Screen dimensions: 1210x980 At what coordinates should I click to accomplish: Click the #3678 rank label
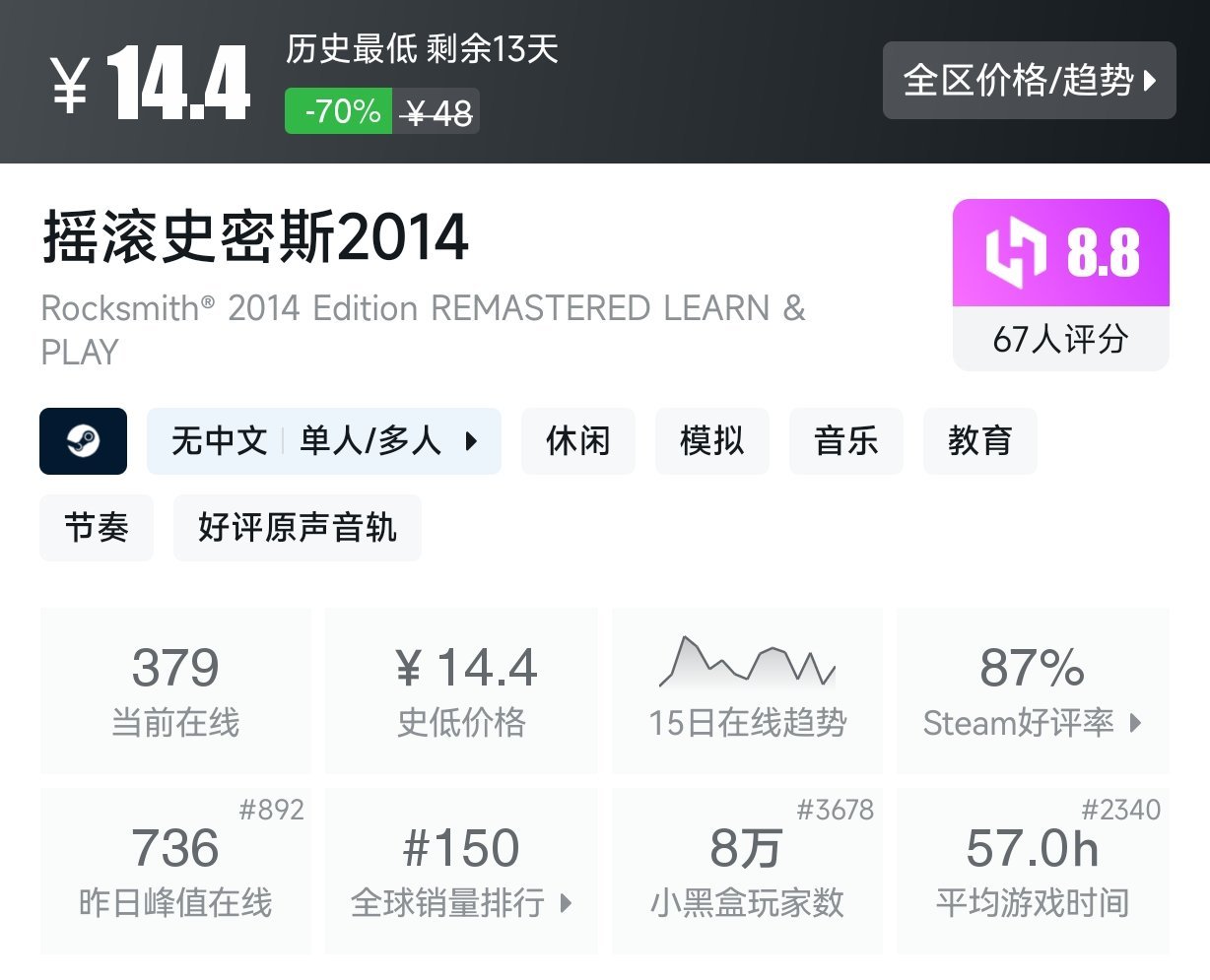836,810
